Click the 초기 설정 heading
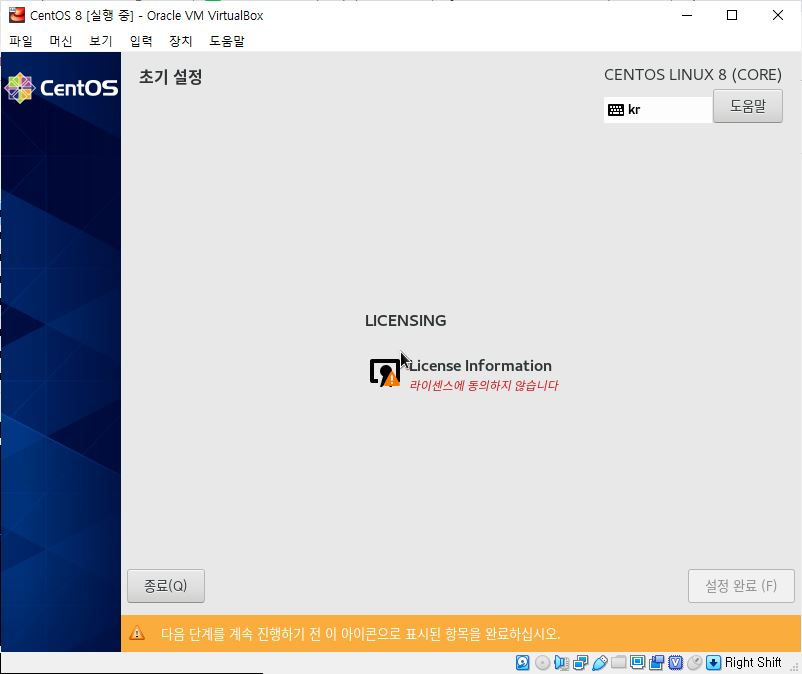Image resolution: width=802 pixels, height=674 pixels. click(171, 77)
